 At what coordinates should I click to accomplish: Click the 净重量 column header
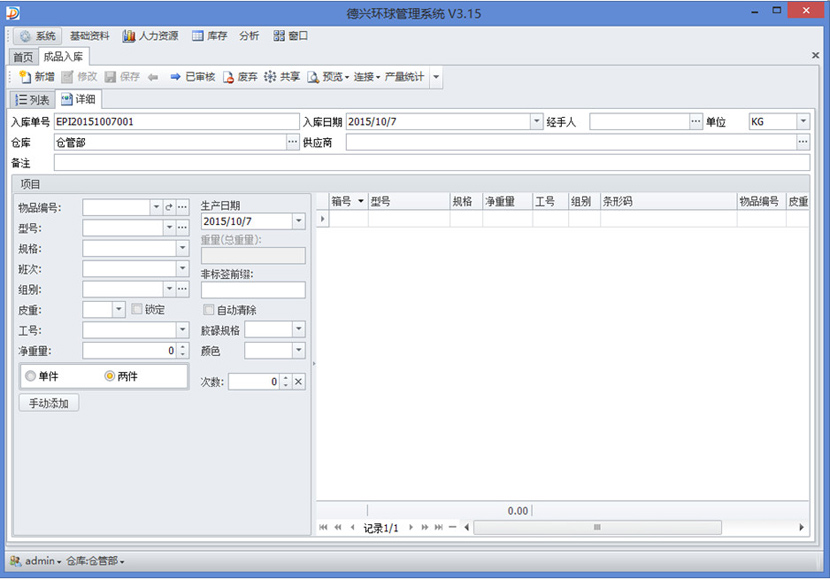(x=507, y=201)
